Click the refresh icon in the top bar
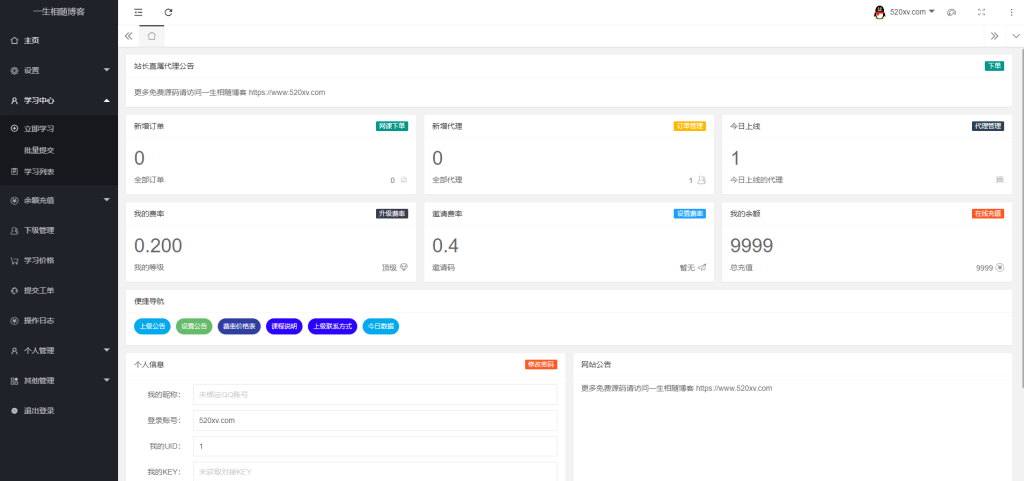Image resolution: width=1024 pixels, height=481 pixels. 168,12
